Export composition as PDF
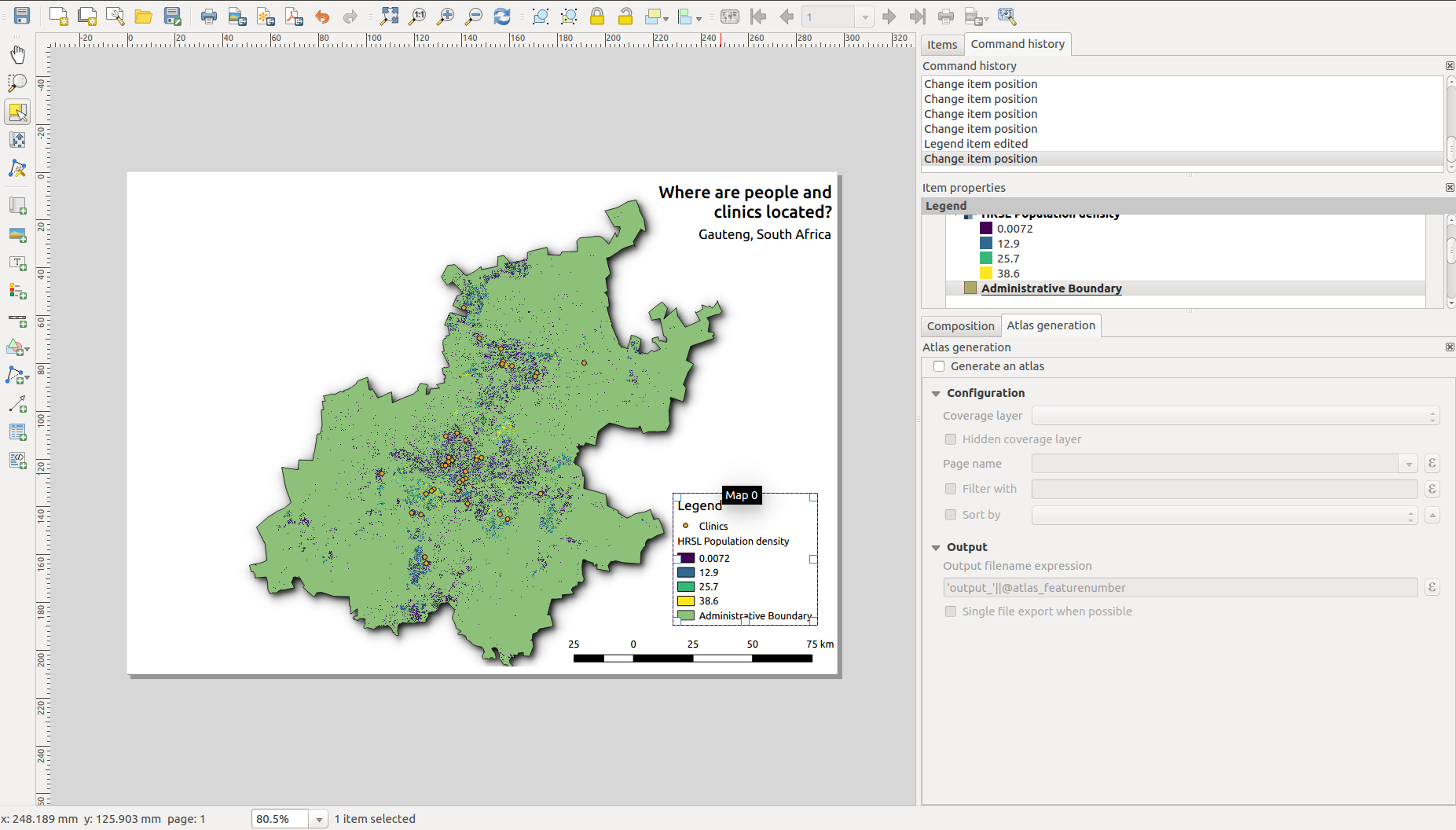1456x830 pixels. pyautogui.click(x=294, y=16)
